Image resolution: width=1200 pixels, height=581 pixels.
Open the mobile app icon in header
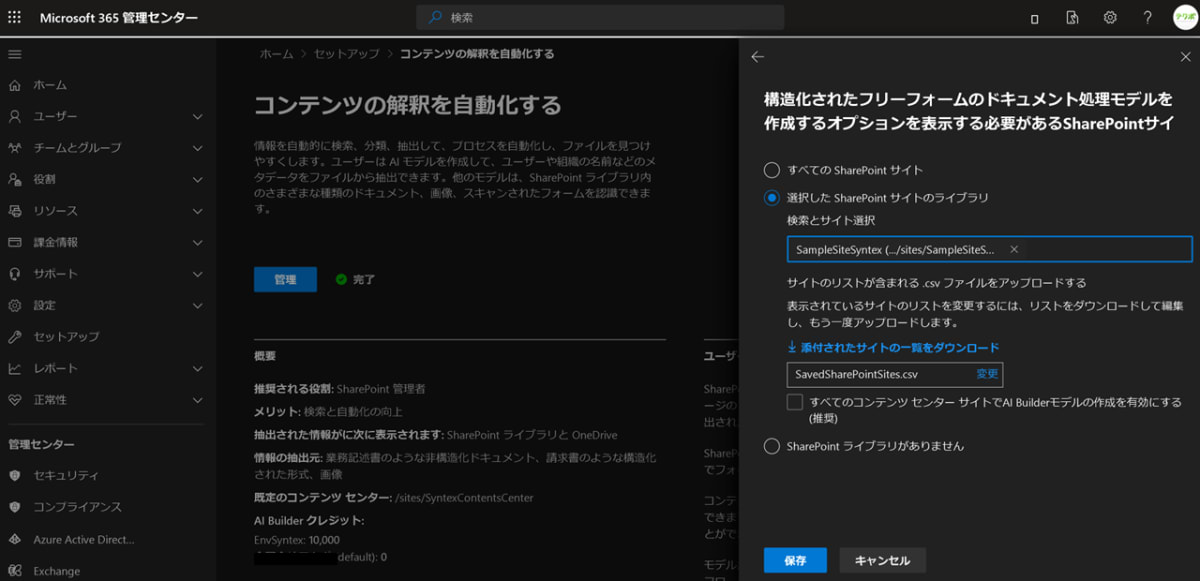pyautogui.click(x=1034, y=18)
